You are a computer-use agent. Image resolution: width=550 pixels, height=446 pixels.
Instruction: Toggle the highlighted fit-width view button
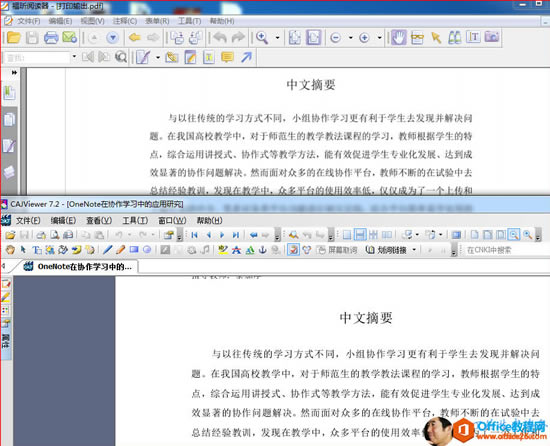click(360, 235)
